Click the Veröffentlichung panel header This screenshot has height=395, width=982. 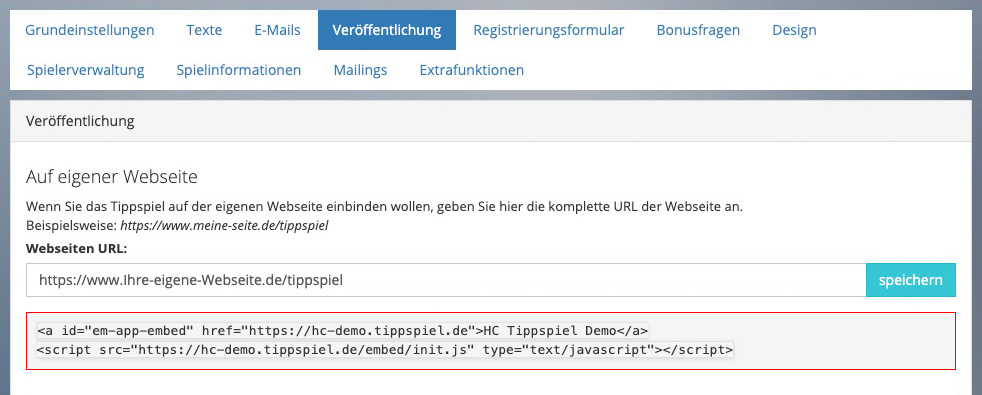[x=490, y=121]
